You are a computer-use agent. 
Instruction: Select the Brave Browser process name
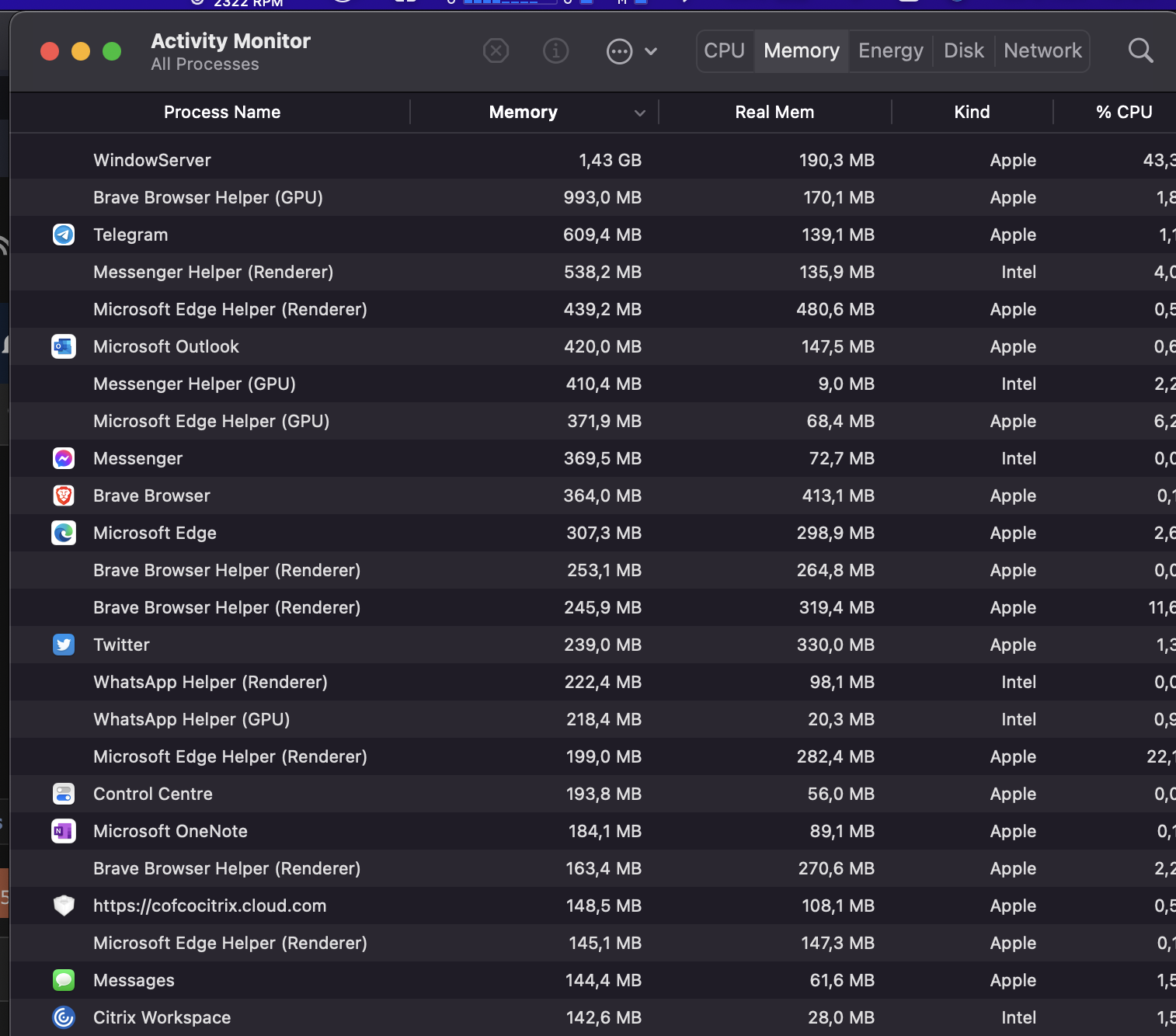pyautogui.click(x=151, y=495)
